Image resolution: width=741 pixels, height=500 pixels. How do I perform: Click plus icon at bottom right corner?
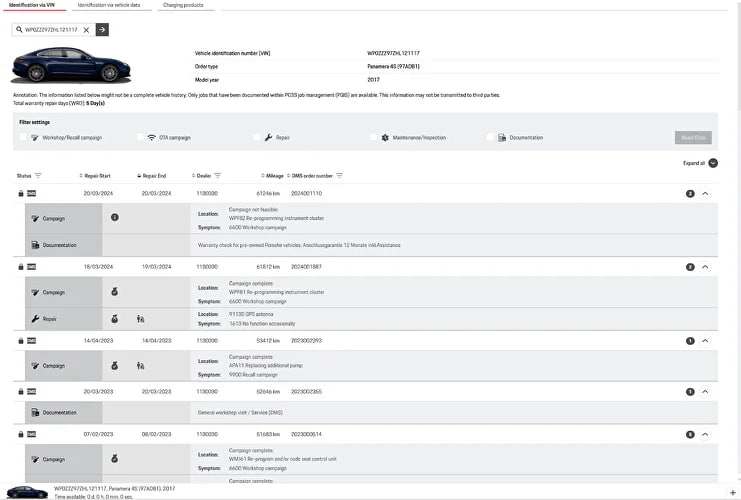pos(732,493)
